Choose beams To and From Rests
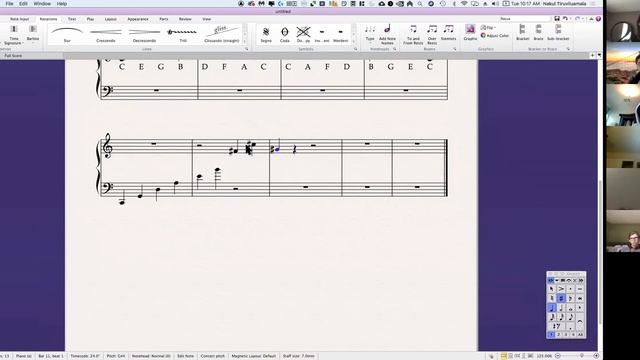The image size is (640, 360). [x=413, y=34]
